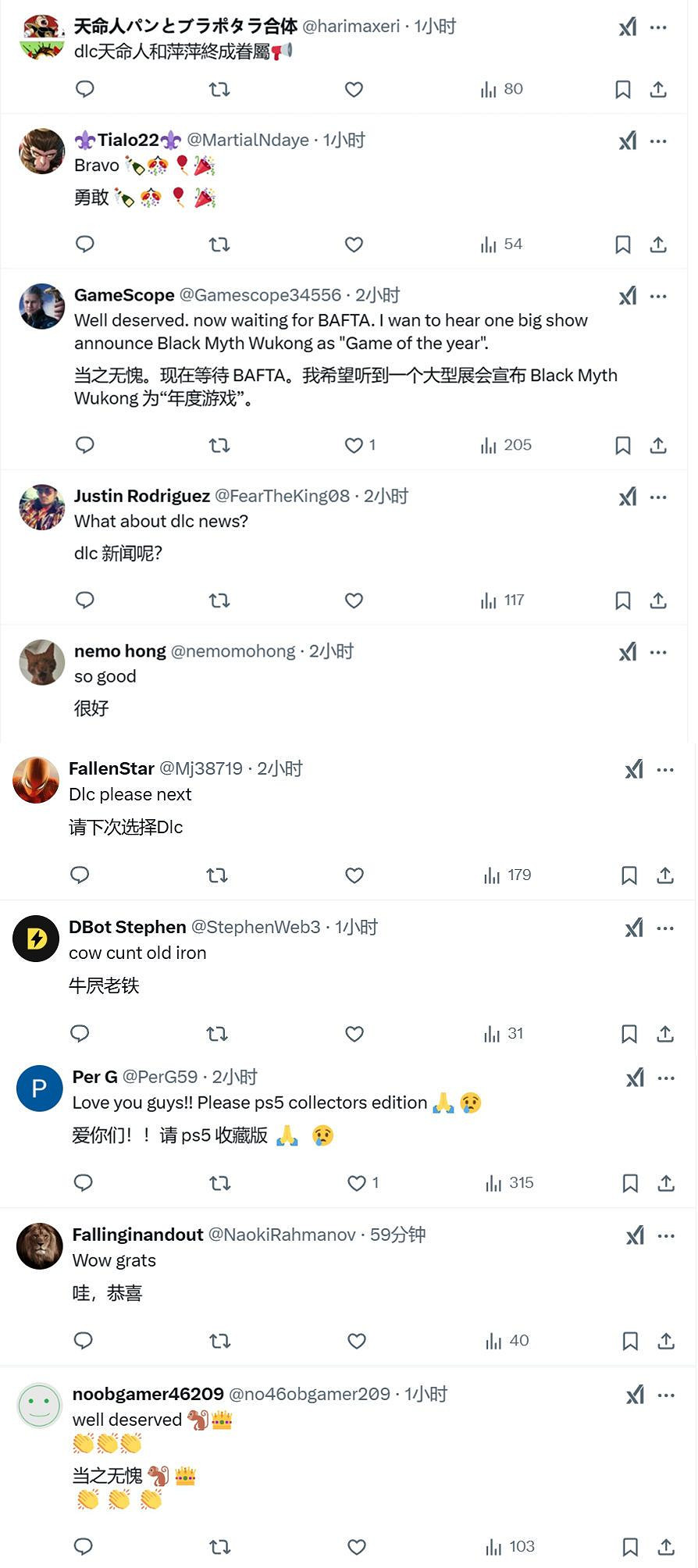Bookmark DBot Stephen's tweet
Viewport: 698px width, 1568px height.
[x=629, y=1034]
